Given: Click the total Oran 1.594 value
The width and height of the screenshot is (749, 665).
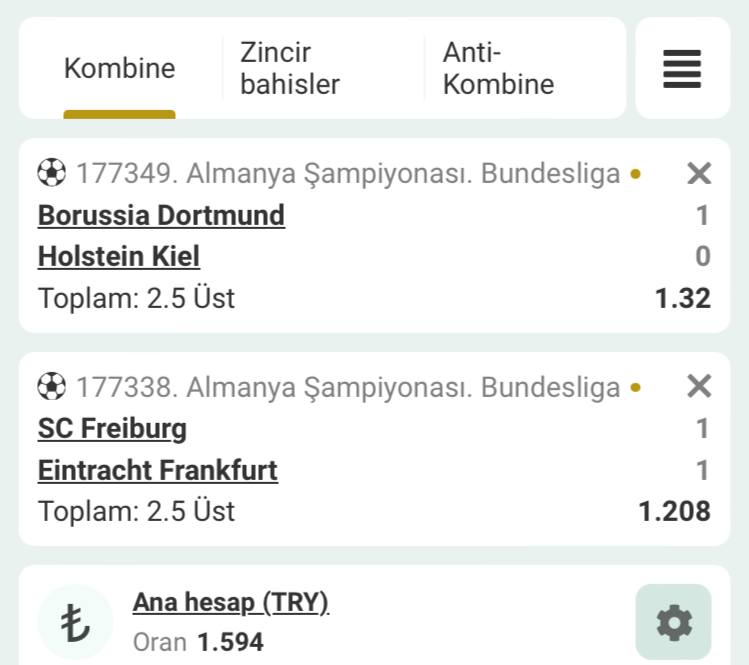Looking at the screenshot, I should coord(230,642).
